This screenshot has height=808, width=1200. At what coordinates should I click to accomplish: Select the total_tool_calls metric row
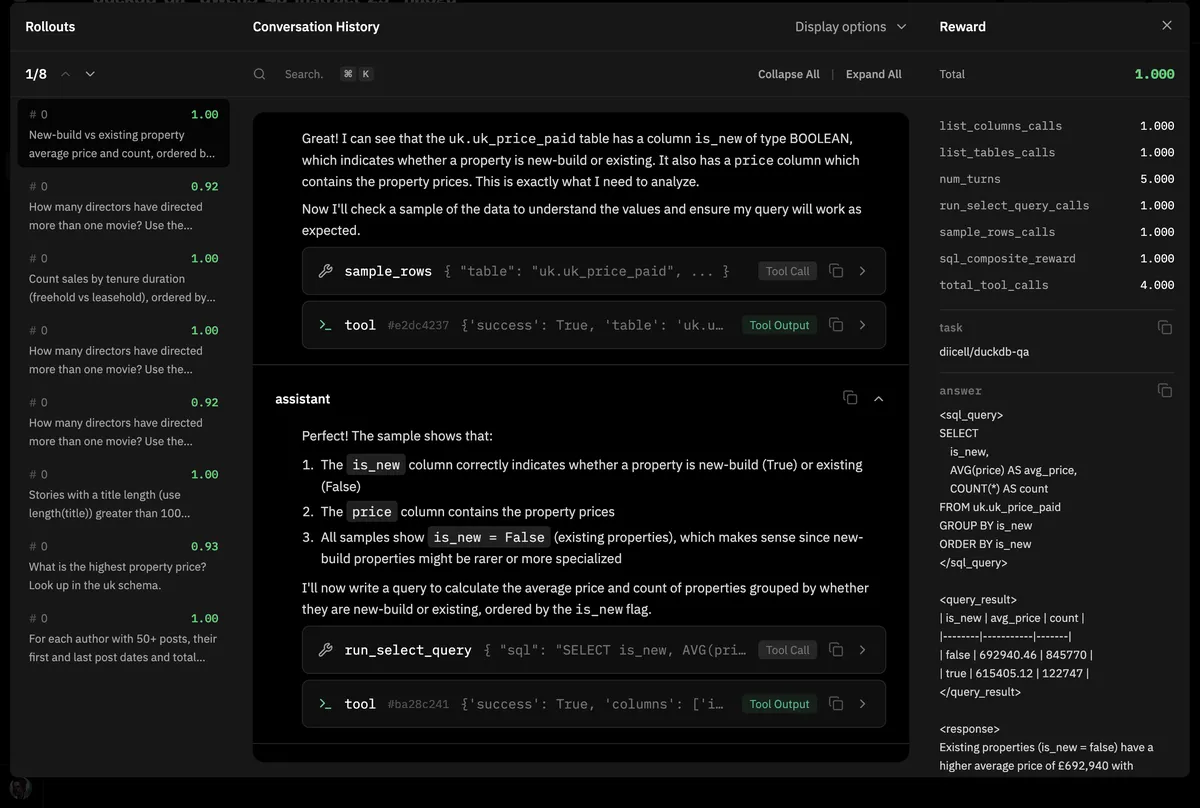click(x=1057, y=285)
